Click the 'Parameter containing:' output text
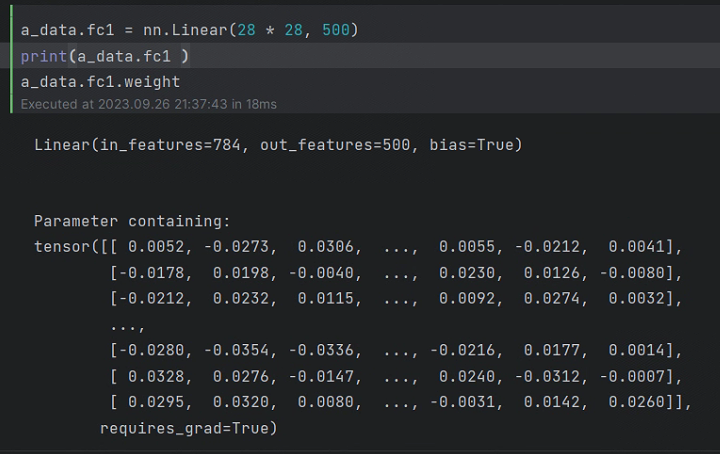Viewport: 720px width, 454px height. coord(132,221)
